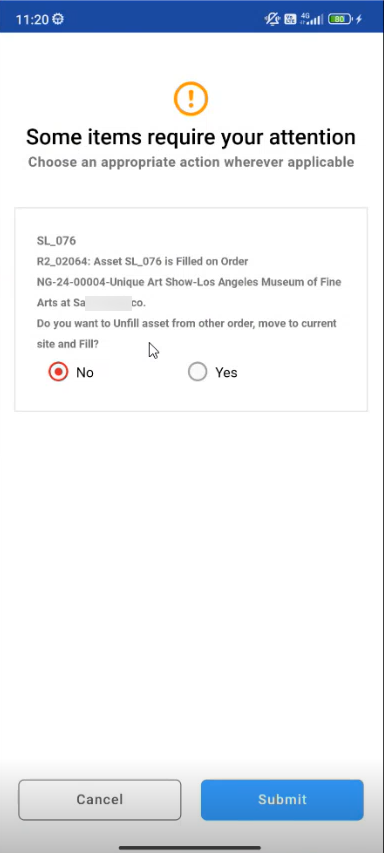The height and width of the screenshot is (853, 384).
Task: Submit the selected action
Action: 282,800
